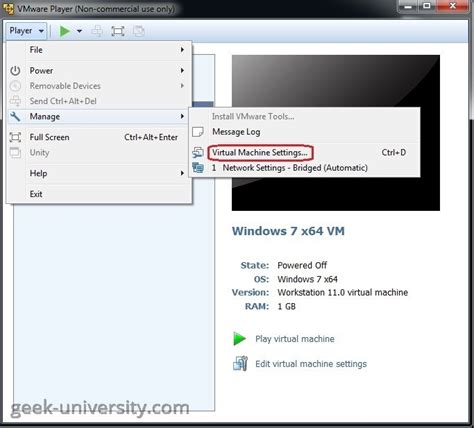Click the Full Screen icon in the menu
This screenshot has height=428, width=474.
[15, 137]
